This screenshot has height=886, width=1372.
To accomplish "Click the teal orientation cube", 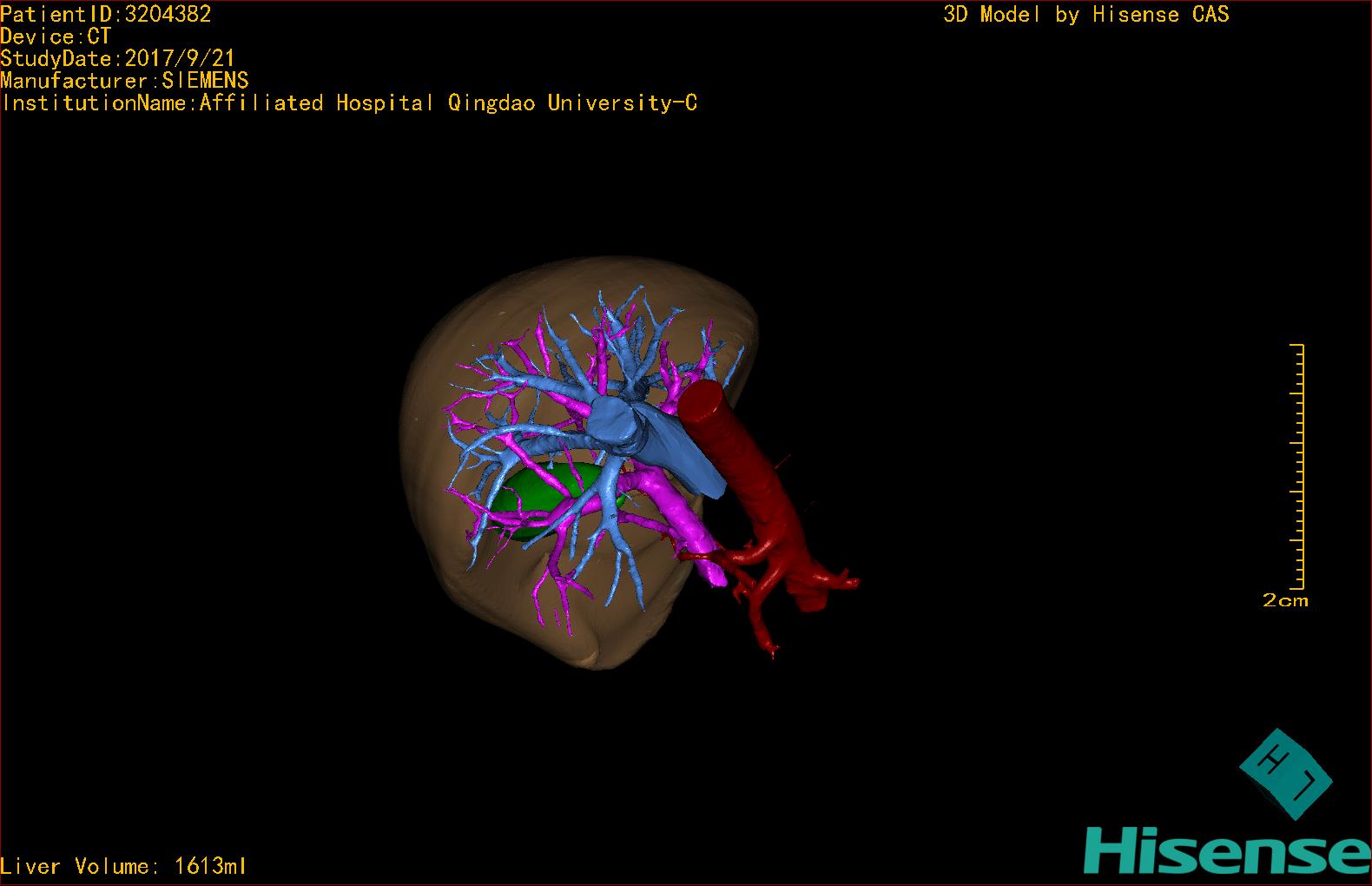I will [x=1285, y=773].
